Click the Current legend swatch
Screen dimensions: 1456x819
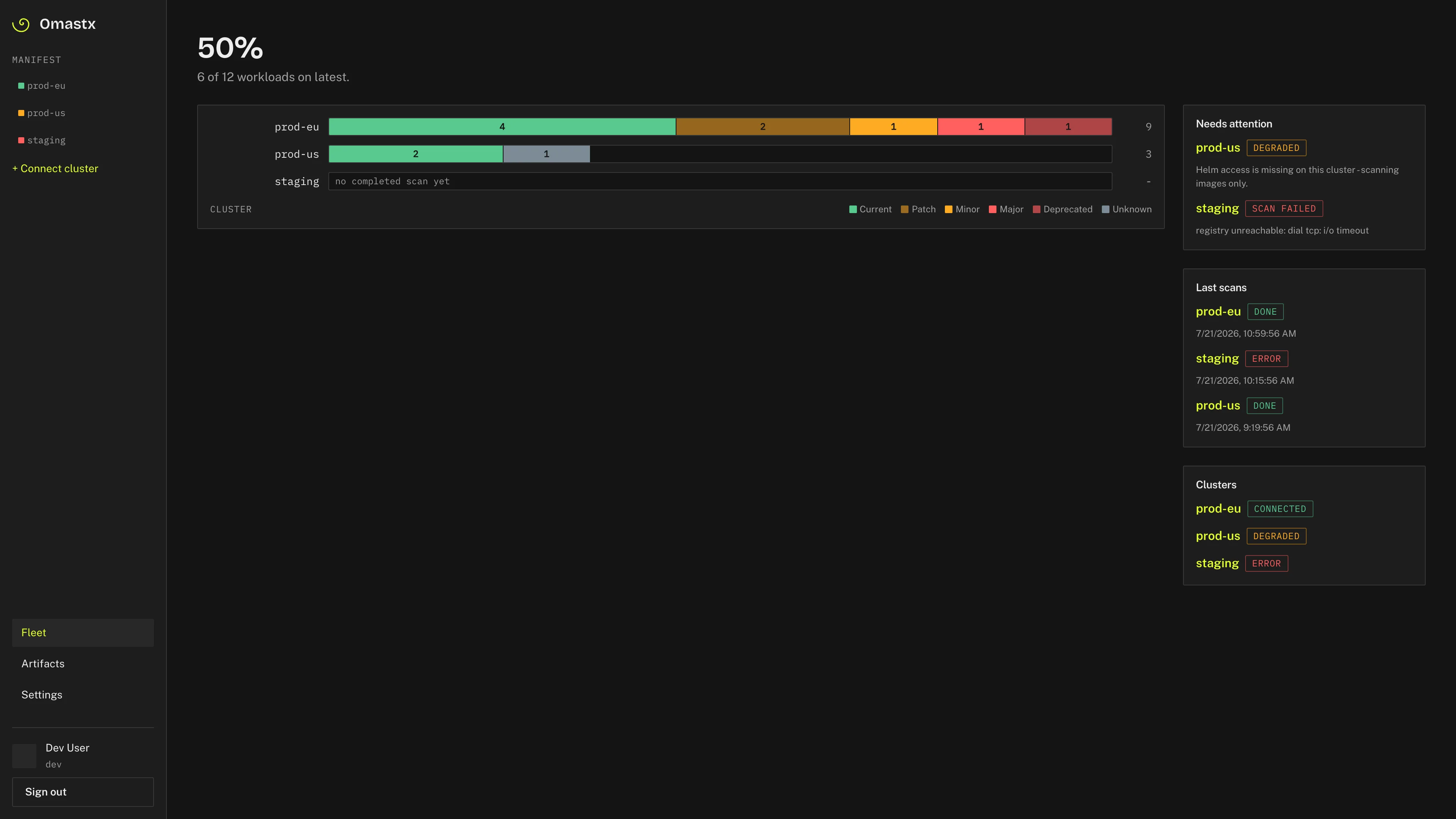coord(853,209)
